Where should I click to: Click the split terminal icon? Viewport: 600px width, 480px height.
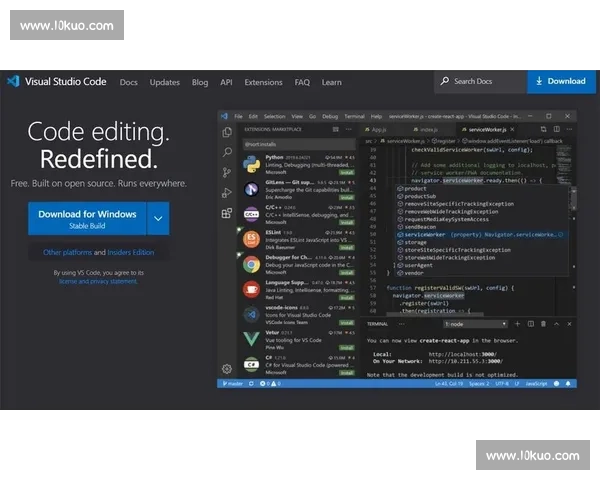click(531, 324)
